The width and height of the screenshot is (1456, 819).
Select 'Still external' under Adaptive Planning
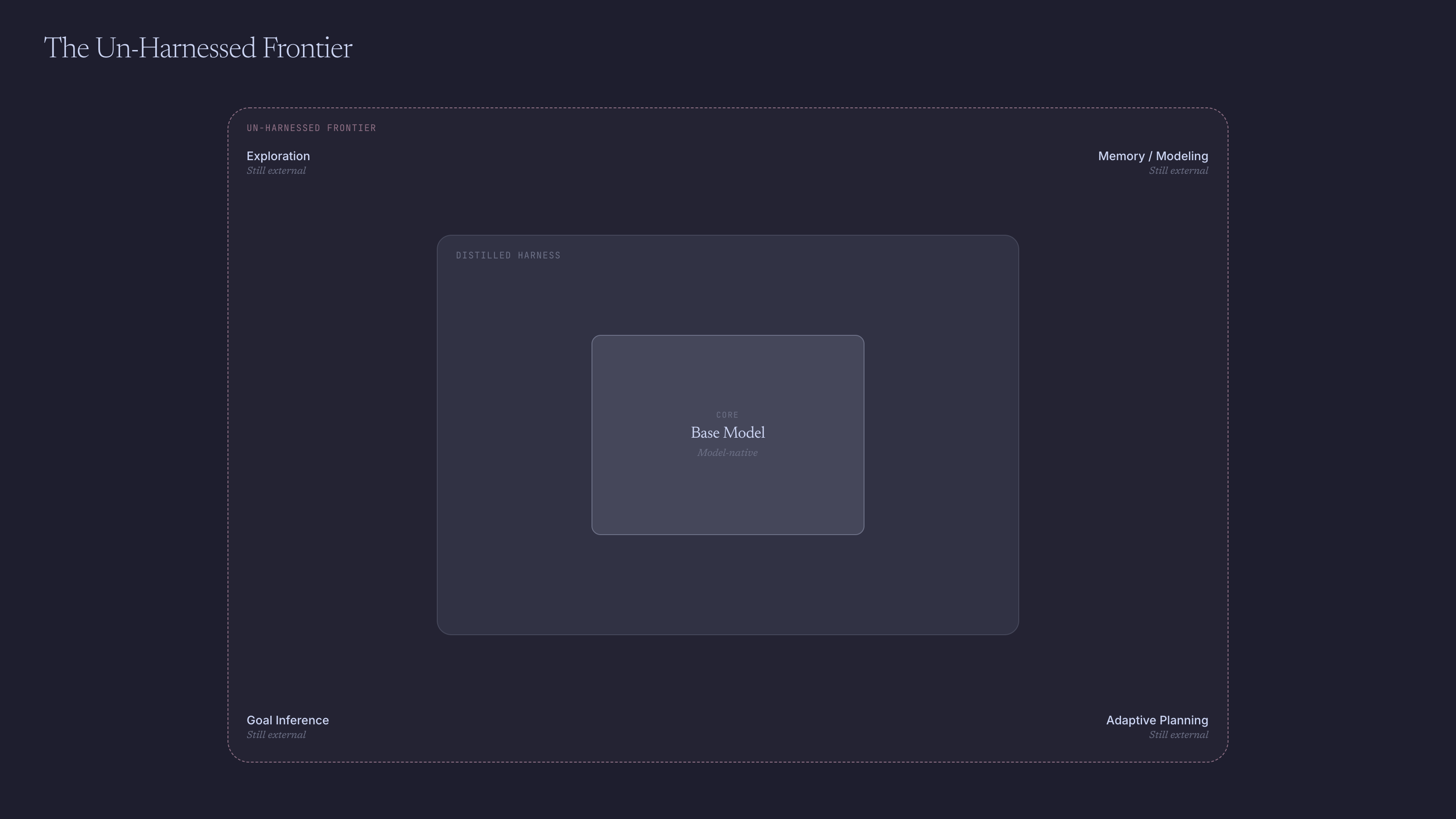pyautogui.click(x=1178, y=735)
